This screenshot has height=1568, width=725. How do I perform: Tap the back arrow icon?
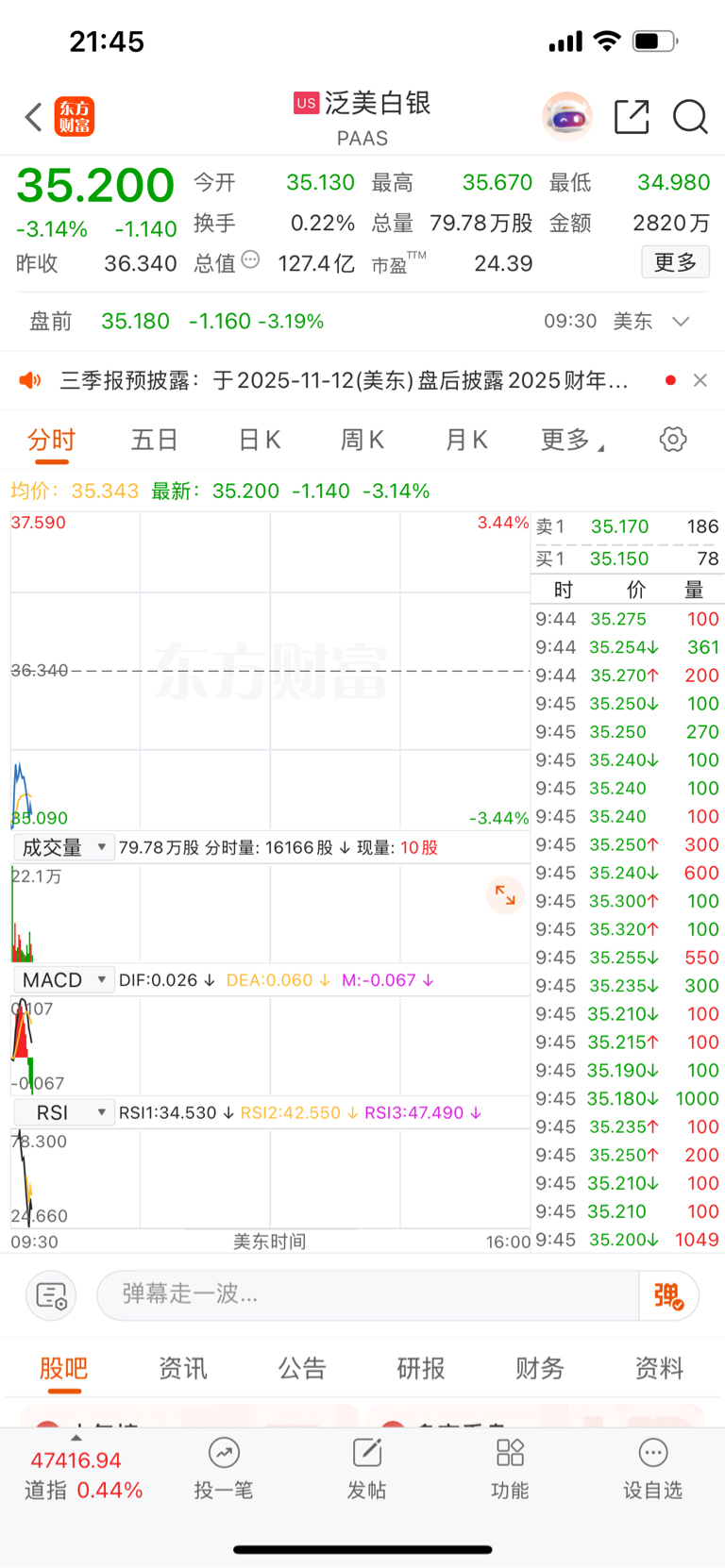(34, 118)
